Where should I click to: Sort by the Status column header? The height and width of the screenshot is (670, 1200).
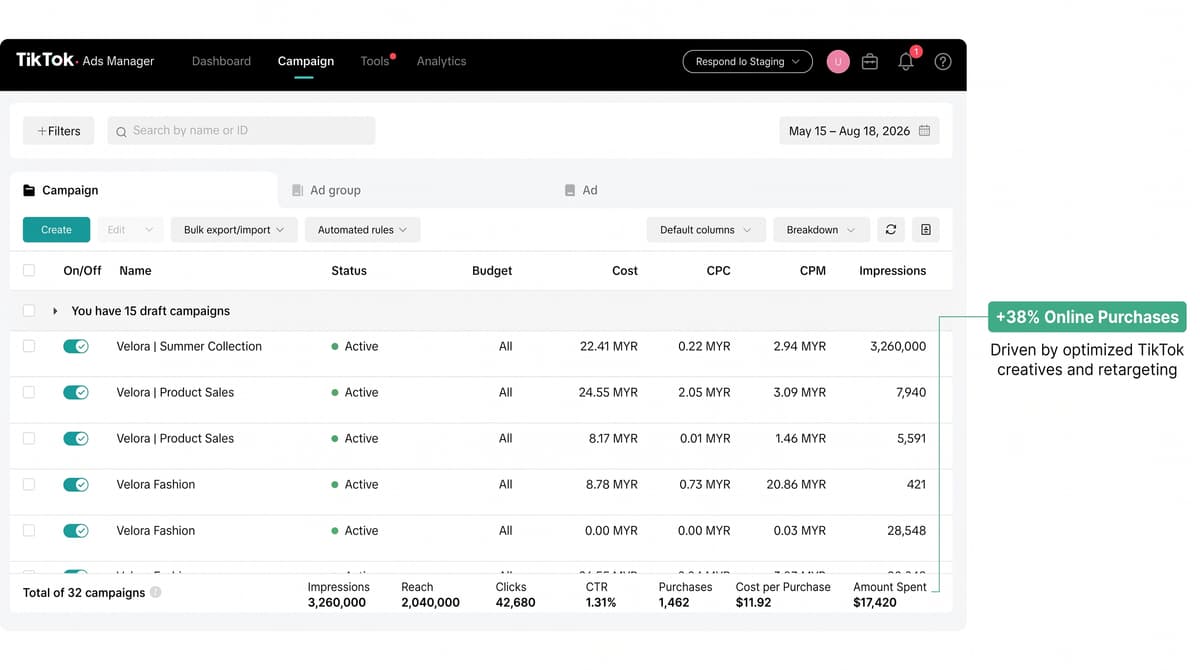click(349, 271)
